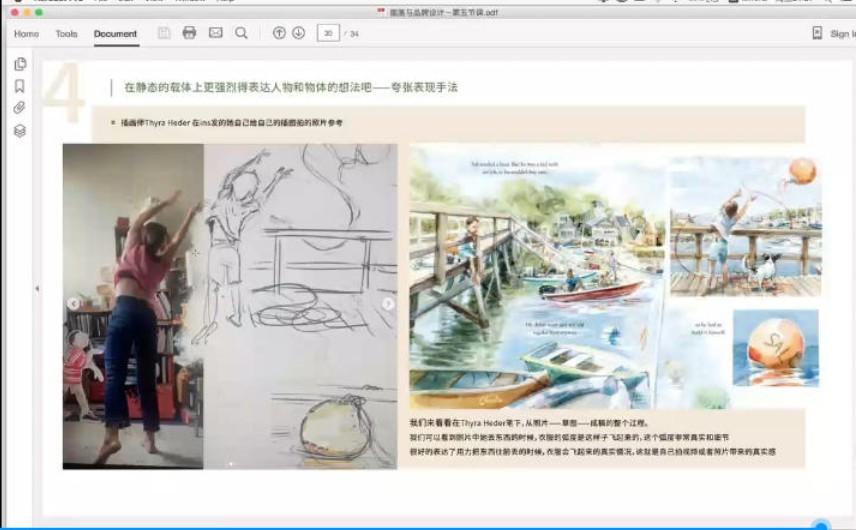The width and height of the screenshot is (856, 530).
Task: Expand the left navigation pane arrow
Action: point(37,289)
